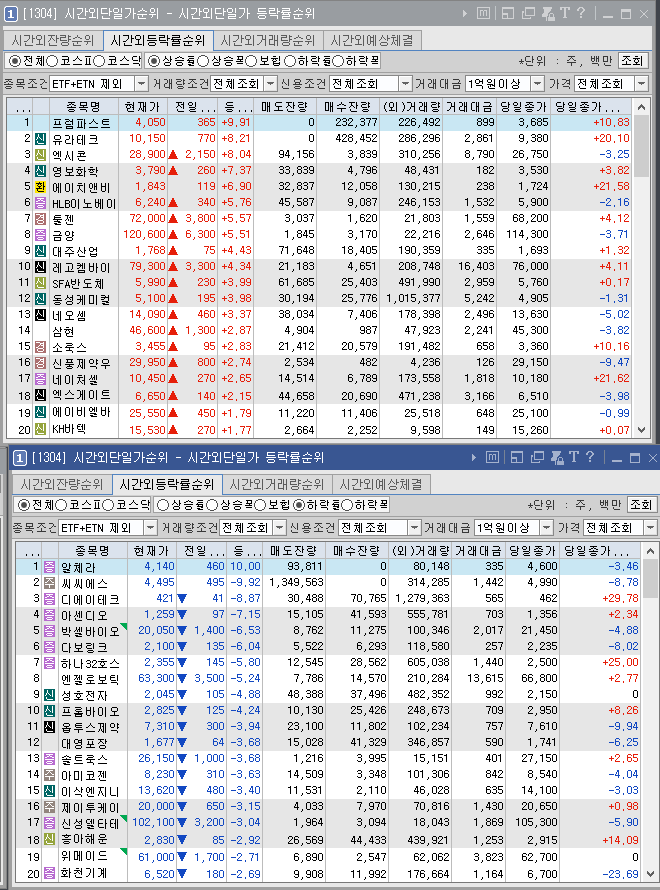Click the font 'T' icon in upper window title bar
660x890 pixels.
tap(565, 13)
